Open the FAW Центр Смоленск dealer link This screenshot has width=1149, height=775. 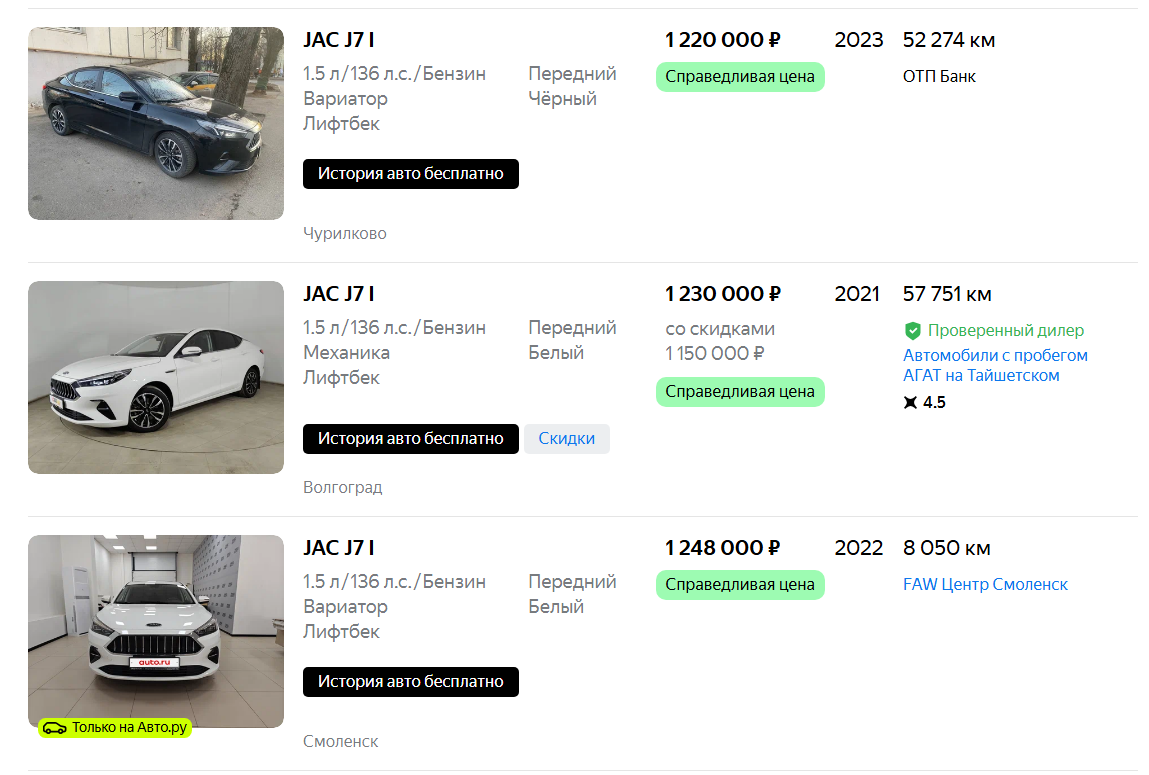click(985, 584)
